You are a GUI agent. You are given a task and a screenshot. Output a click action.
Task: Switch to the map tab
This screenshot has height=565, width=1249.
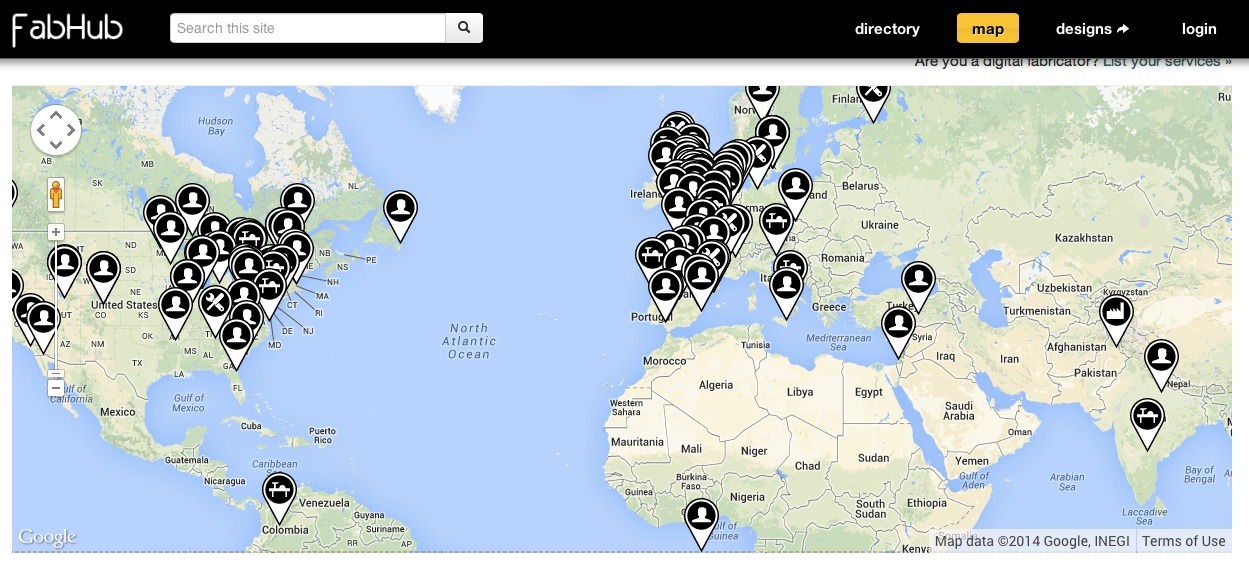(987, 29)
